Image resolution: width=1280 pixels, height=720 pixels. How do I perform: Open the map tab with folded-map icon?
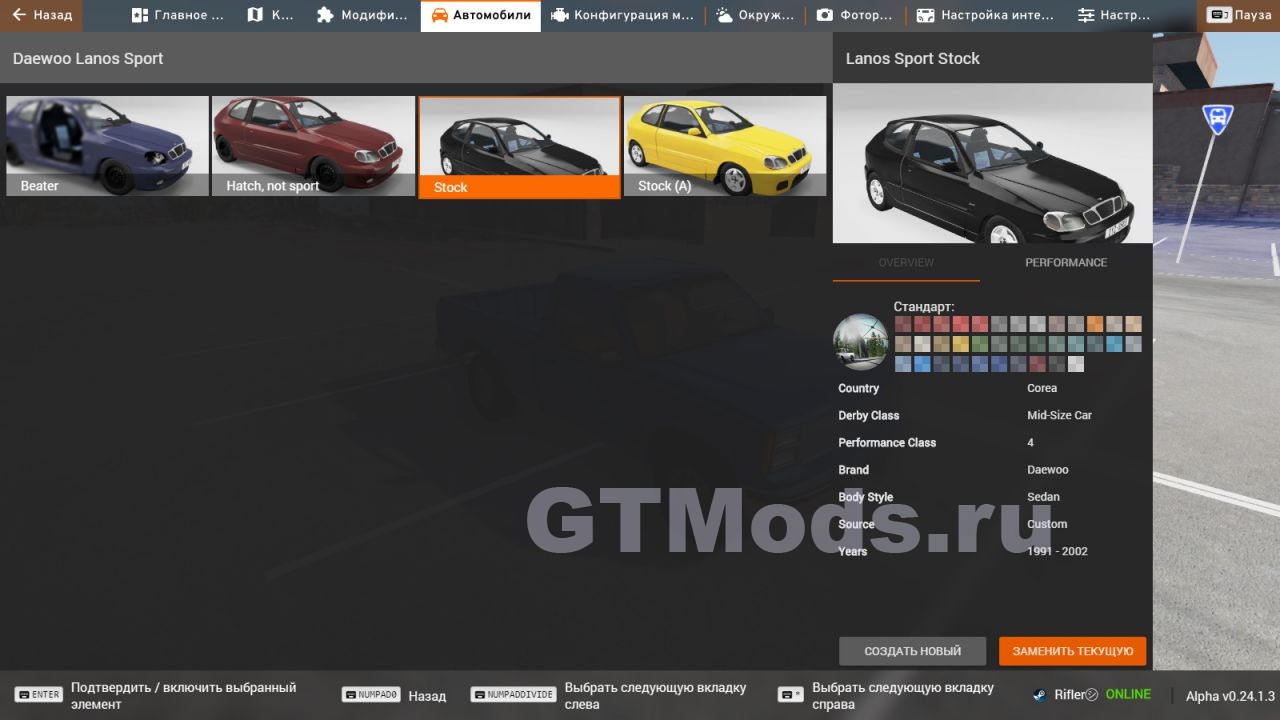(270, 15)
